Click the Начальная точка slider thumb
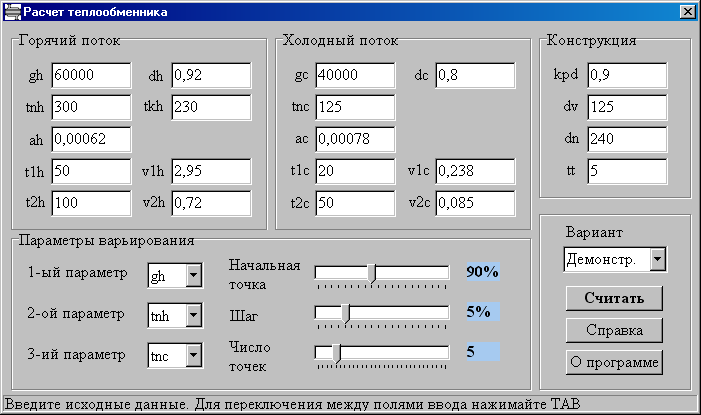This screenshot has width=701, height=415. [372, 273]
